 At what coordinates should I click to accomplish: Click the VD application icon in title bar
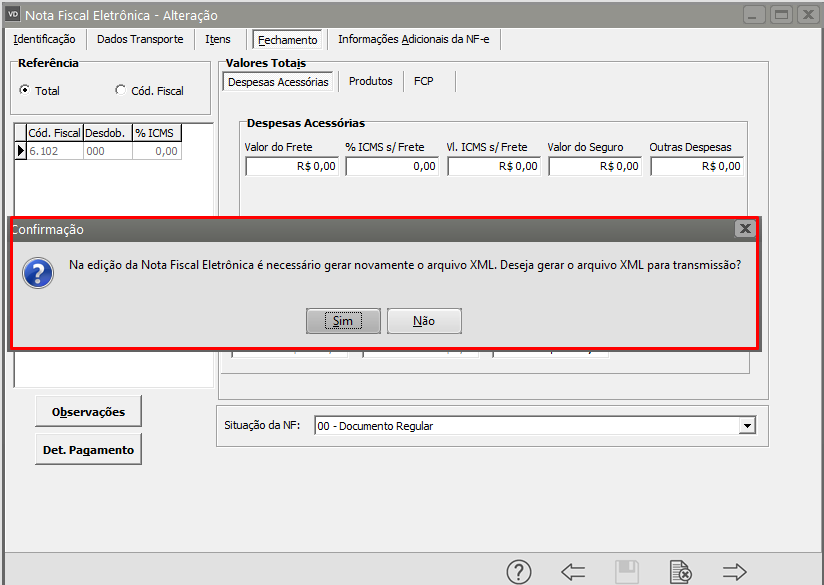[x=13, y=15]
